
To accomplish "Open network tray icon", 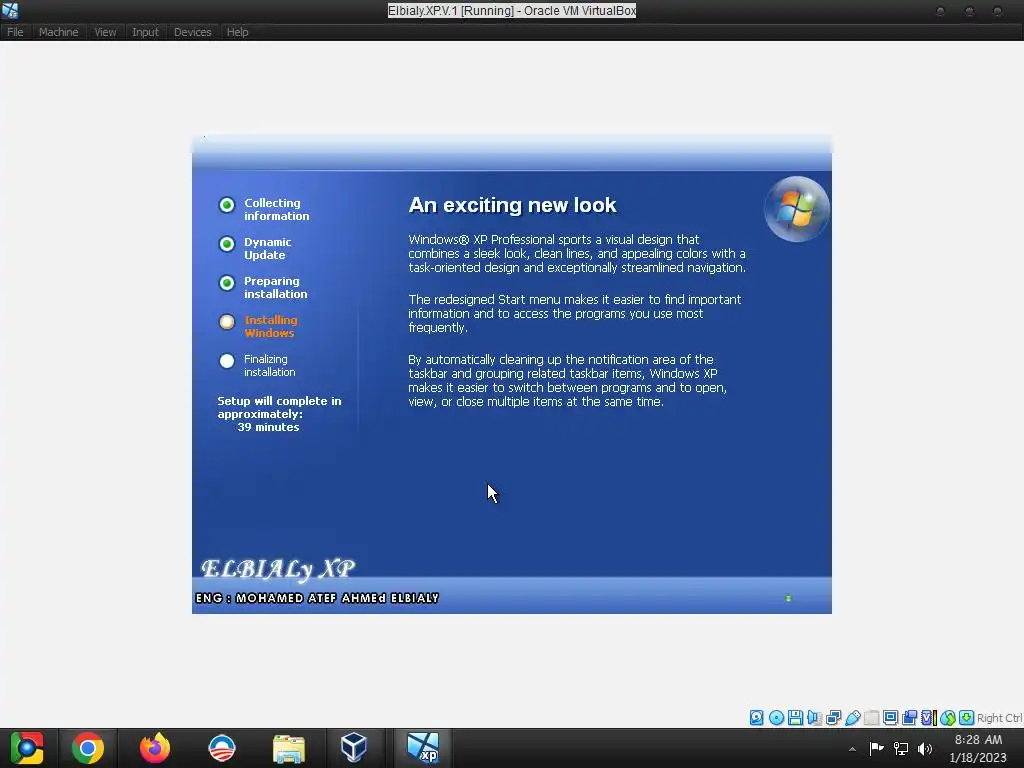I will click(901, 748).
